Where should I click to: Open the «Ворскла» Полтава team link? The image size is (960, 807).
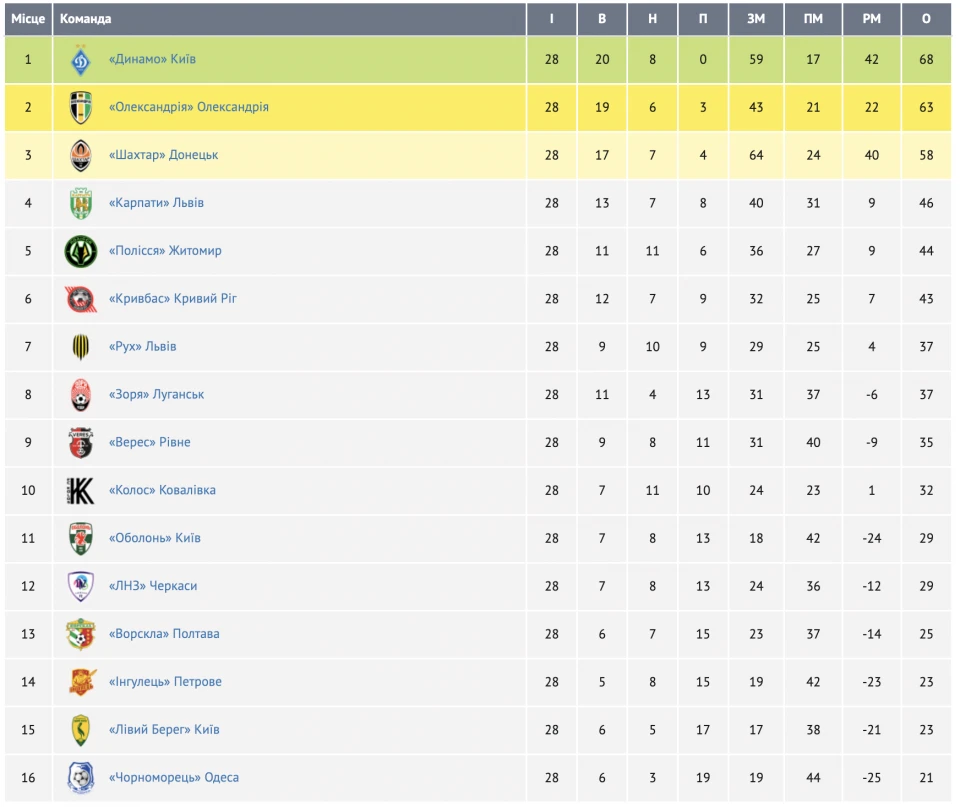[x=164, y=634]
